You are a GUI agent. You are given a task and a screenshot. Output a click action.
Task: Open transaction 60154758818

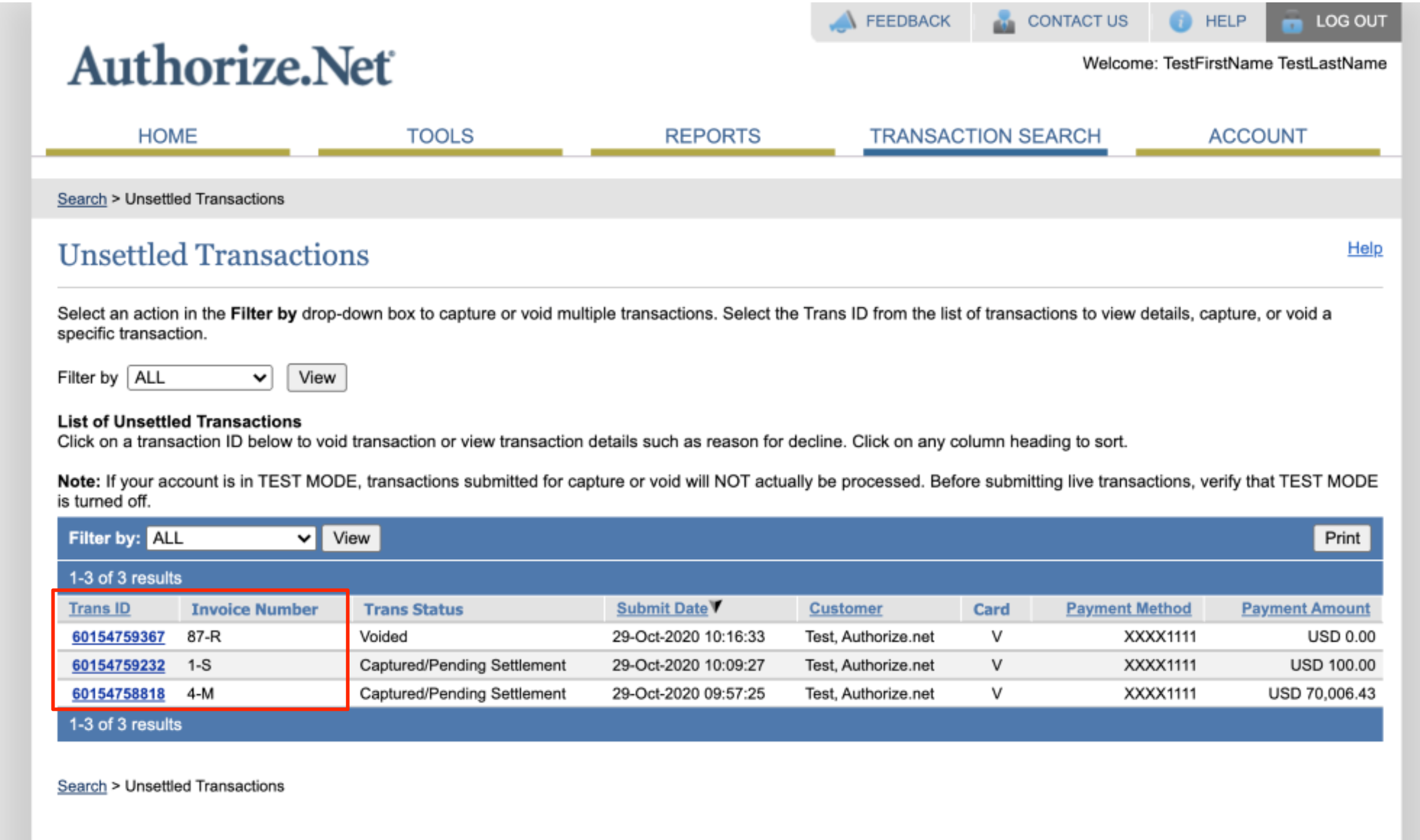pos(119,694)
